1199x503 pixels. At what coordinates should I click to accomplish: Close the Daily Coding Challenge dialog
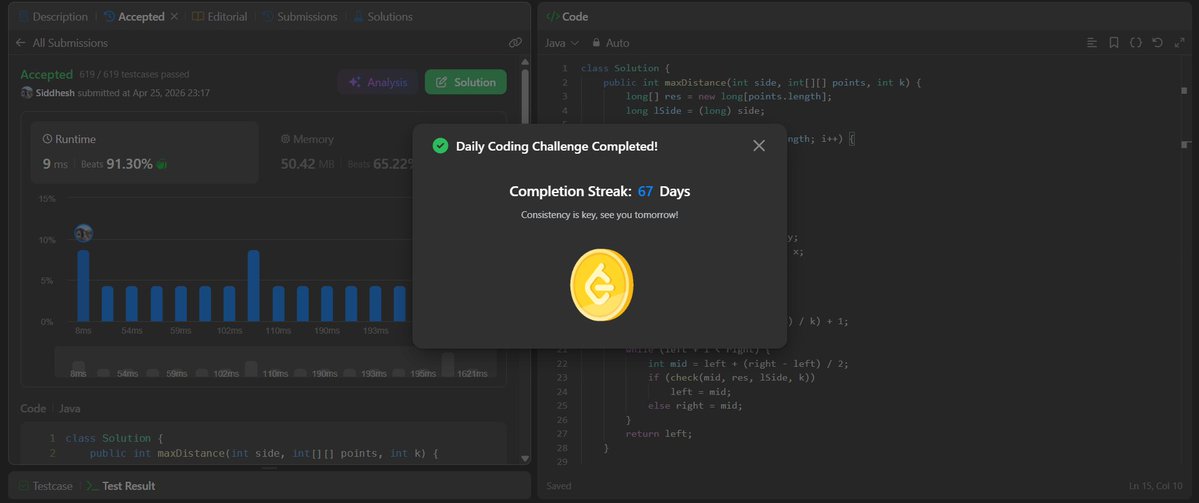click(759, 146)
